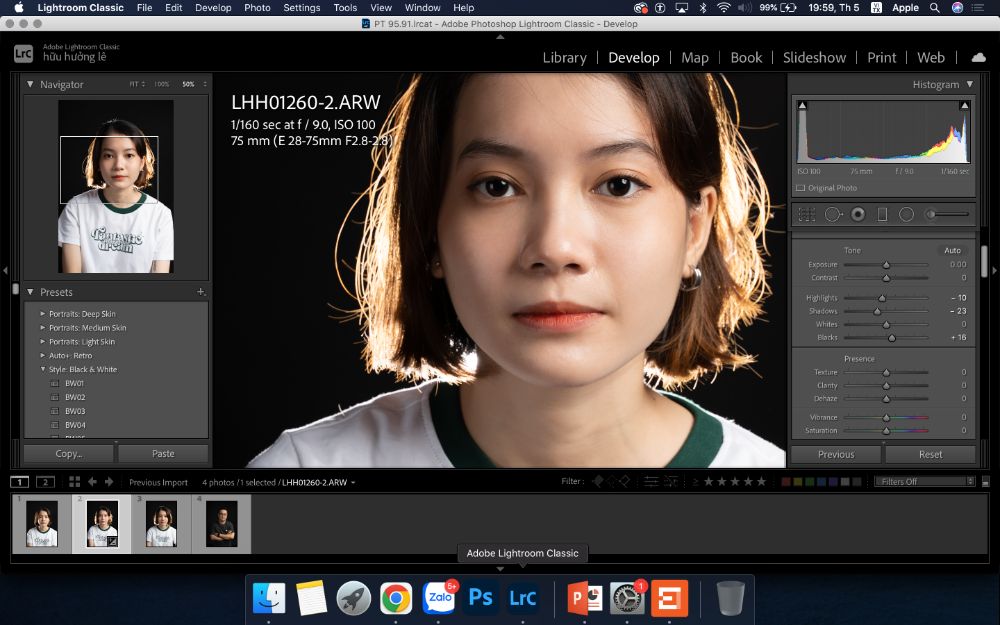1000x625 pixels.
Task: Filter by red color label
Action: point(786,482)
